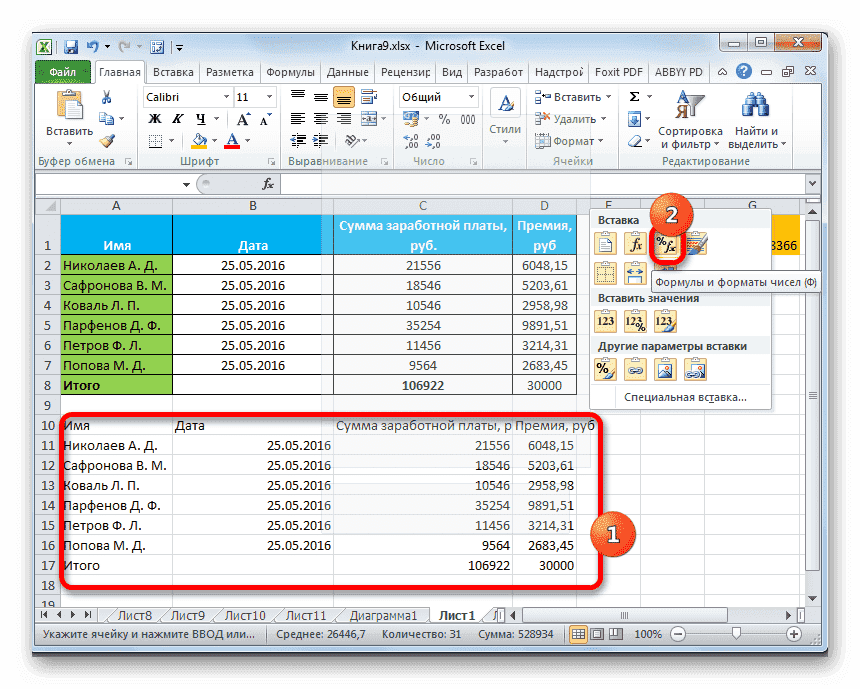The height and width of the screenshot is (689, 860).
Task: Click 'Специальная вставка...' at menu bottom
Action: [x=683, y=397]
